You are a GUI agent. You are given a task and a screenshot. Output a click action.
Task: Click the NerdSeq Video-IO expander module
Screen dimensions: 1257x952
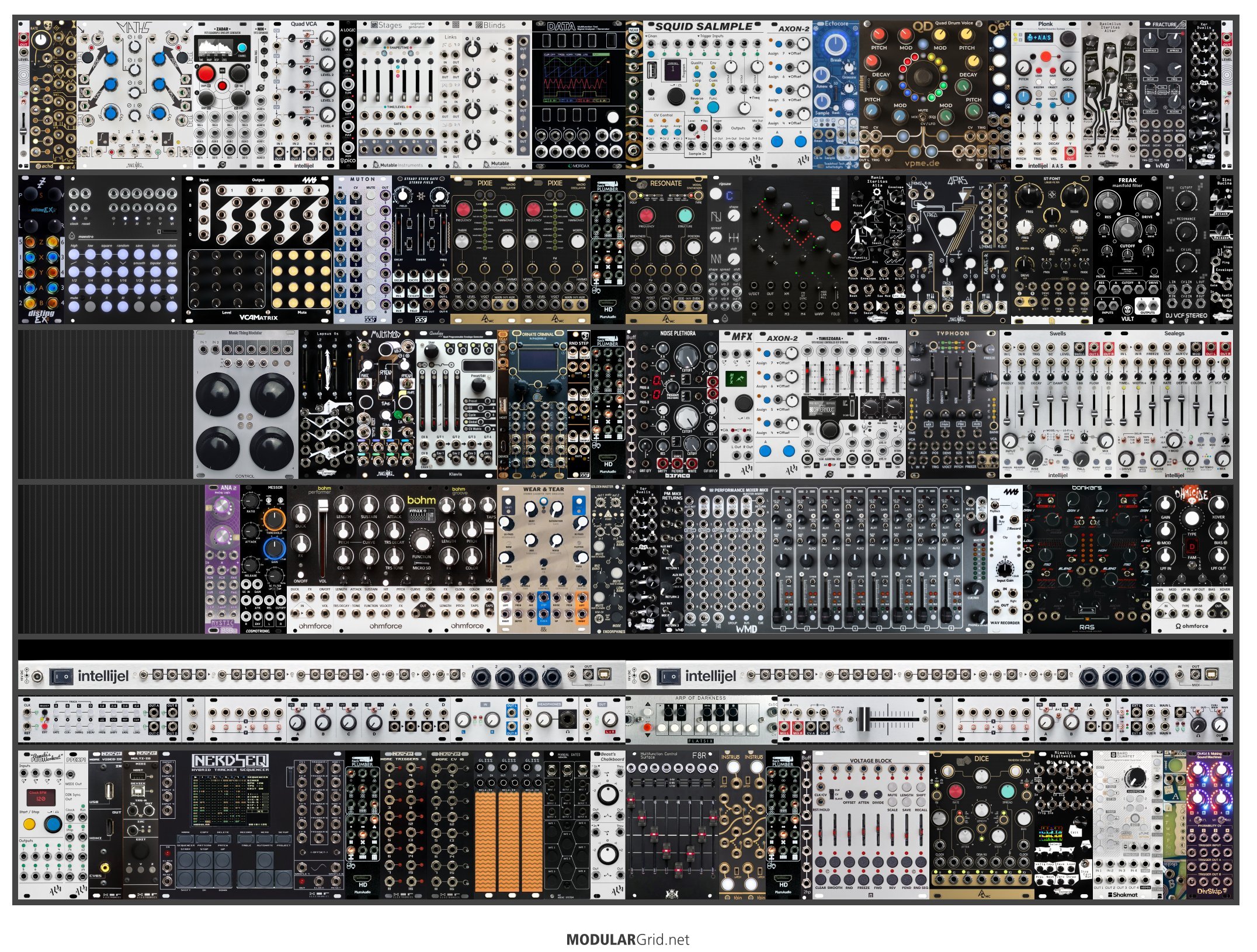(105, 825)
